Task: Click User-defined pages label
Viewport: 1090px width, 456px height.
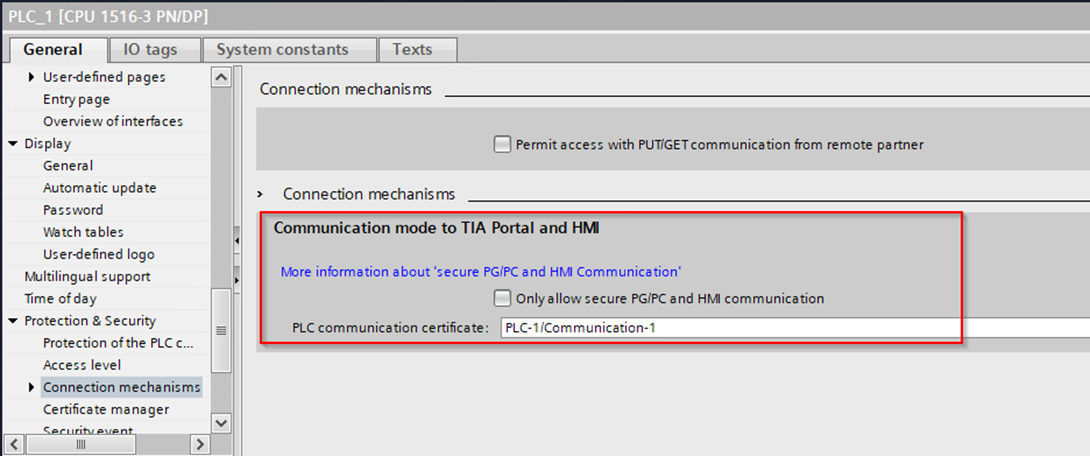Action: tap(104, 77)
